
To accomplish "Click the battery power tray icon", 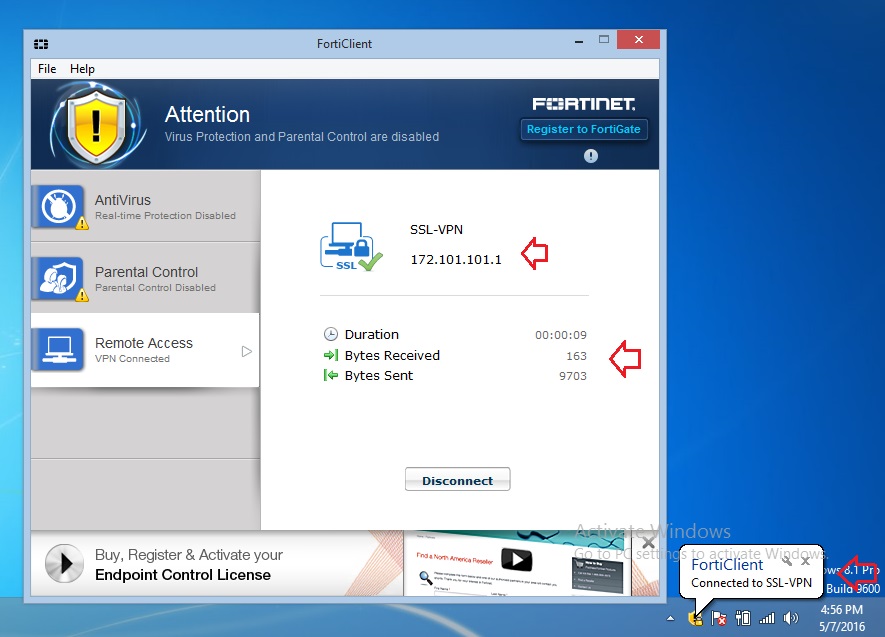I will click(743, 618).
